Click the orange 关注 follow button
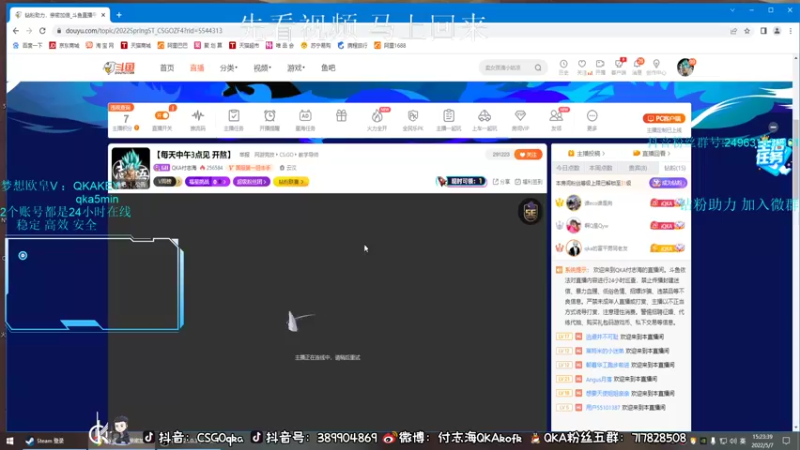This screenshot has width=800, height=450. pos(528,155)
